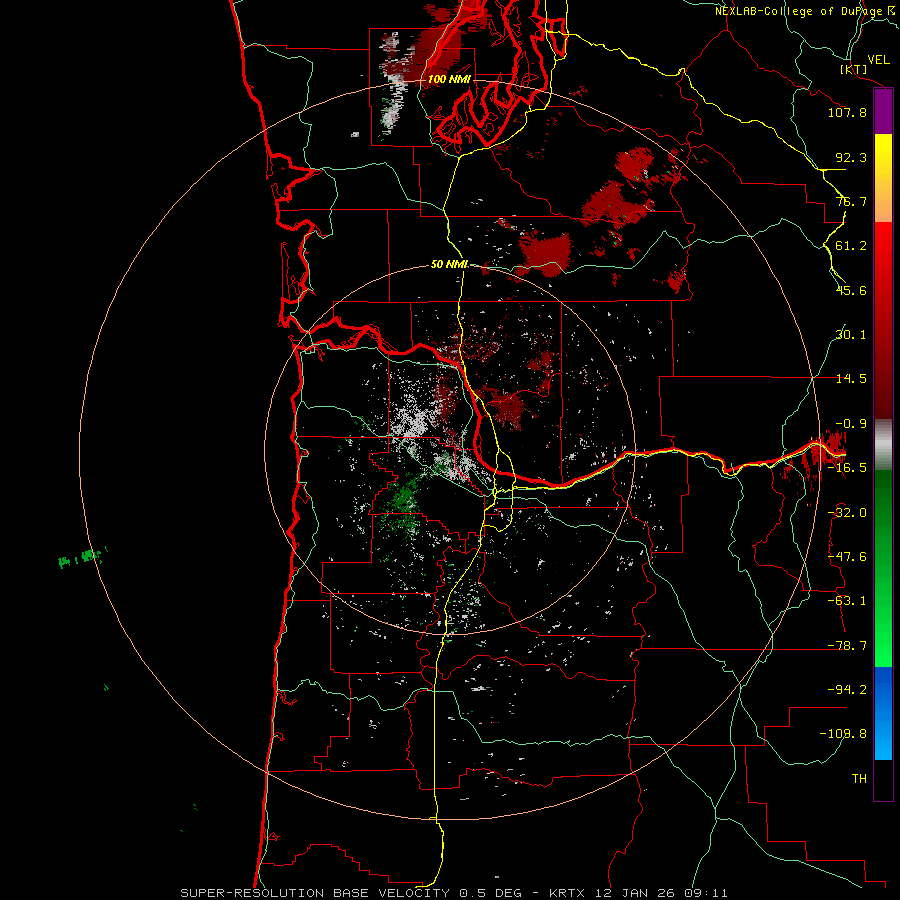
Task: Click the NEXLAB-College of DuPage credit text
Action: (799, 11)
